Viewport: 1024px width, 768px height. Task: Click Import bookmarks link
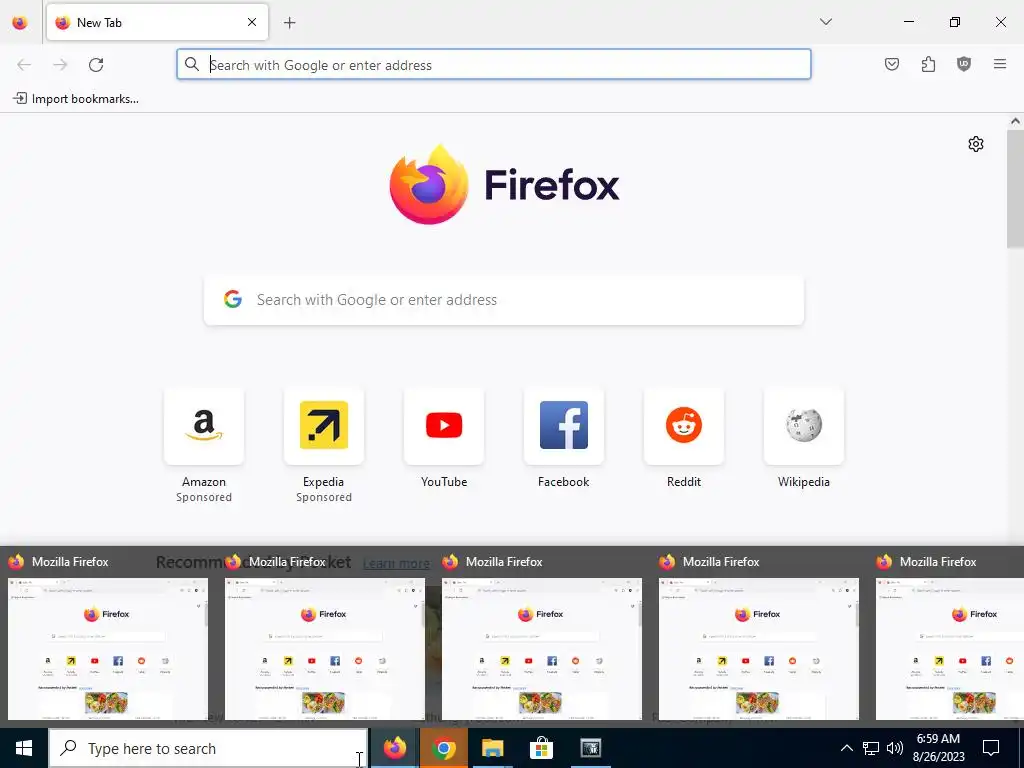76,99
